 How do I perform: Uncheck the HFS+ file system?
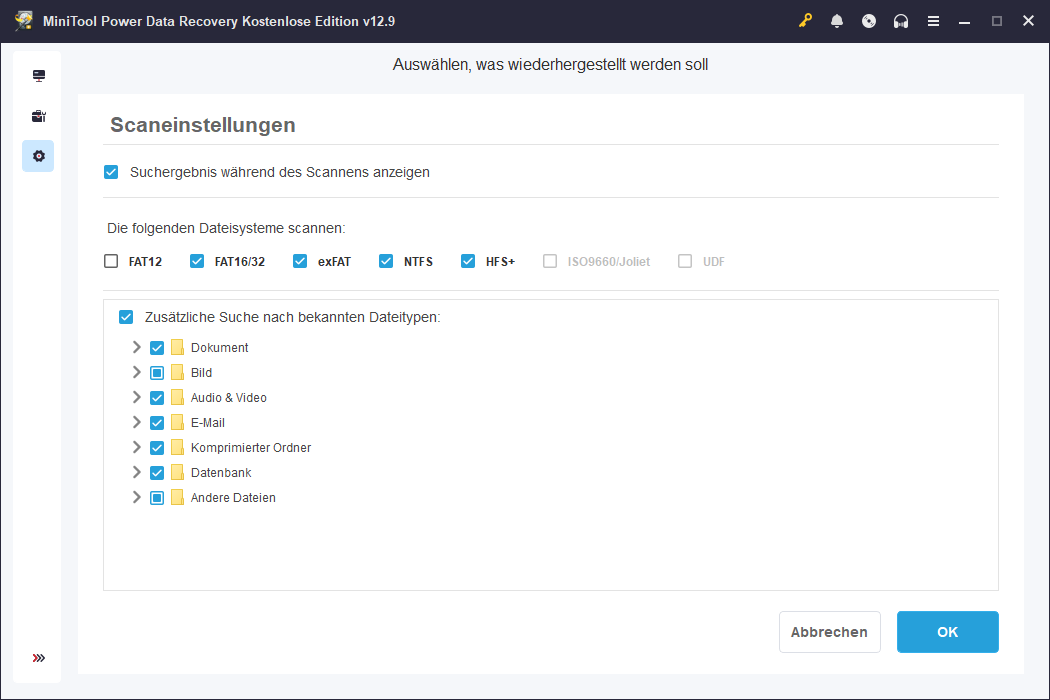point(468,261)
